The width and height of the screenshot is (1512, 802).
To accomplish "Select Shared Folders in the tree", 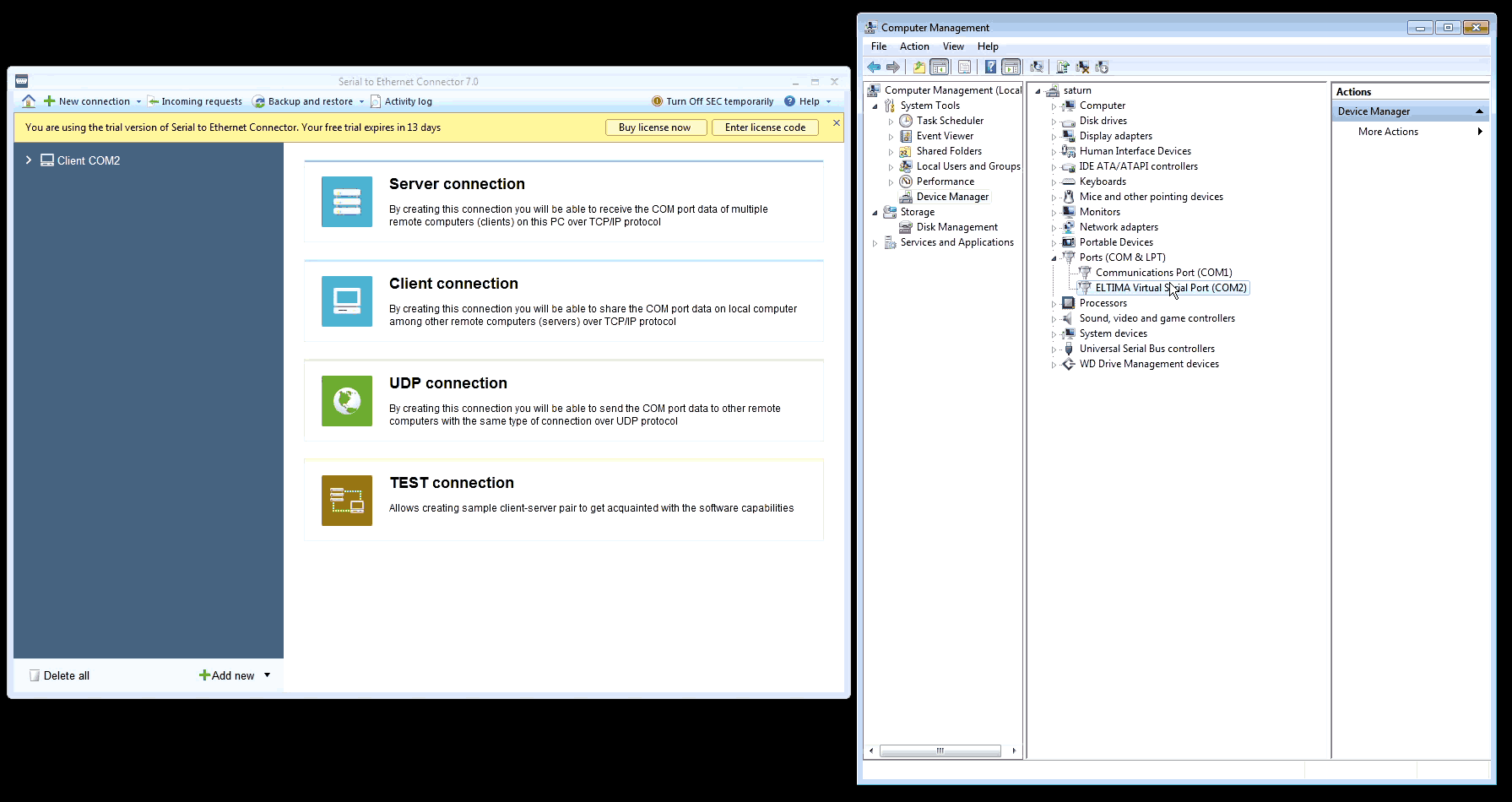I will click(x=949, y=151).
